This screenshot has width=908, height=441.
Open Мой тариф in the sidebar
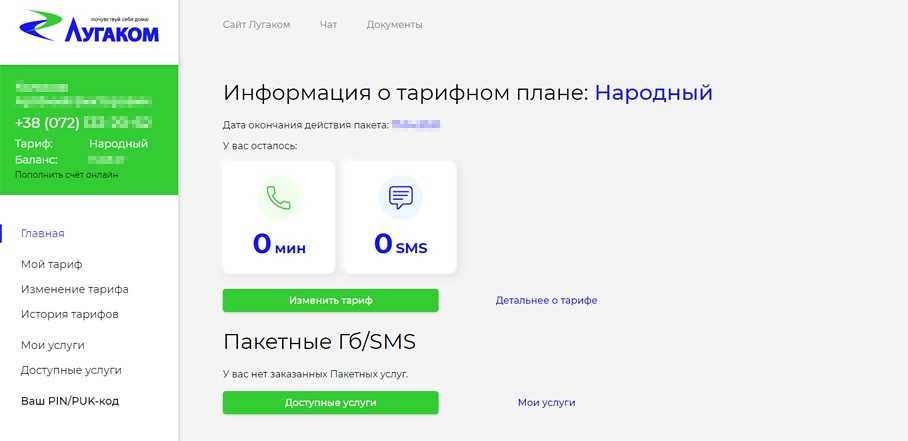click(52, 264)
